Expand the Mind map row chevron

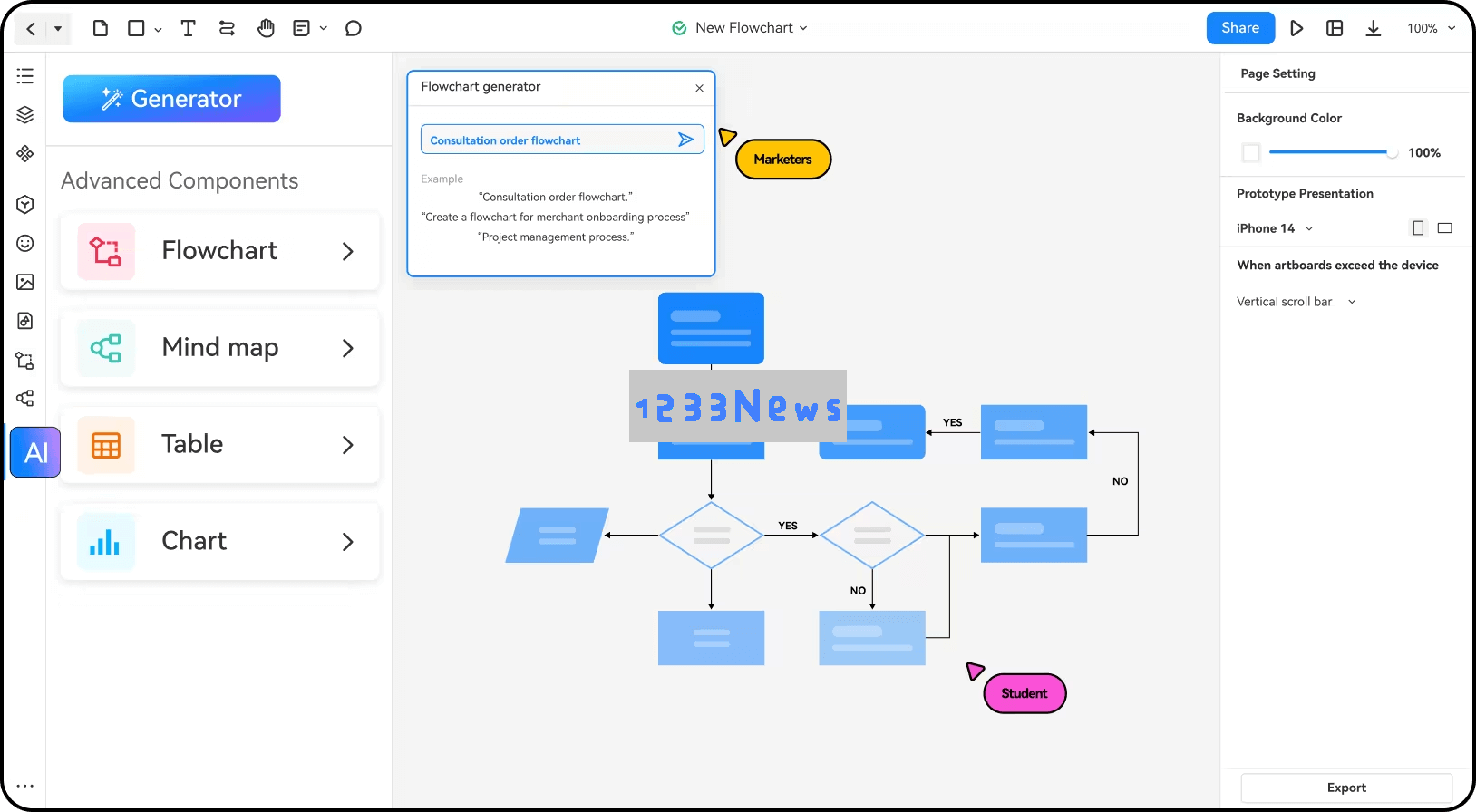(348, 348)
